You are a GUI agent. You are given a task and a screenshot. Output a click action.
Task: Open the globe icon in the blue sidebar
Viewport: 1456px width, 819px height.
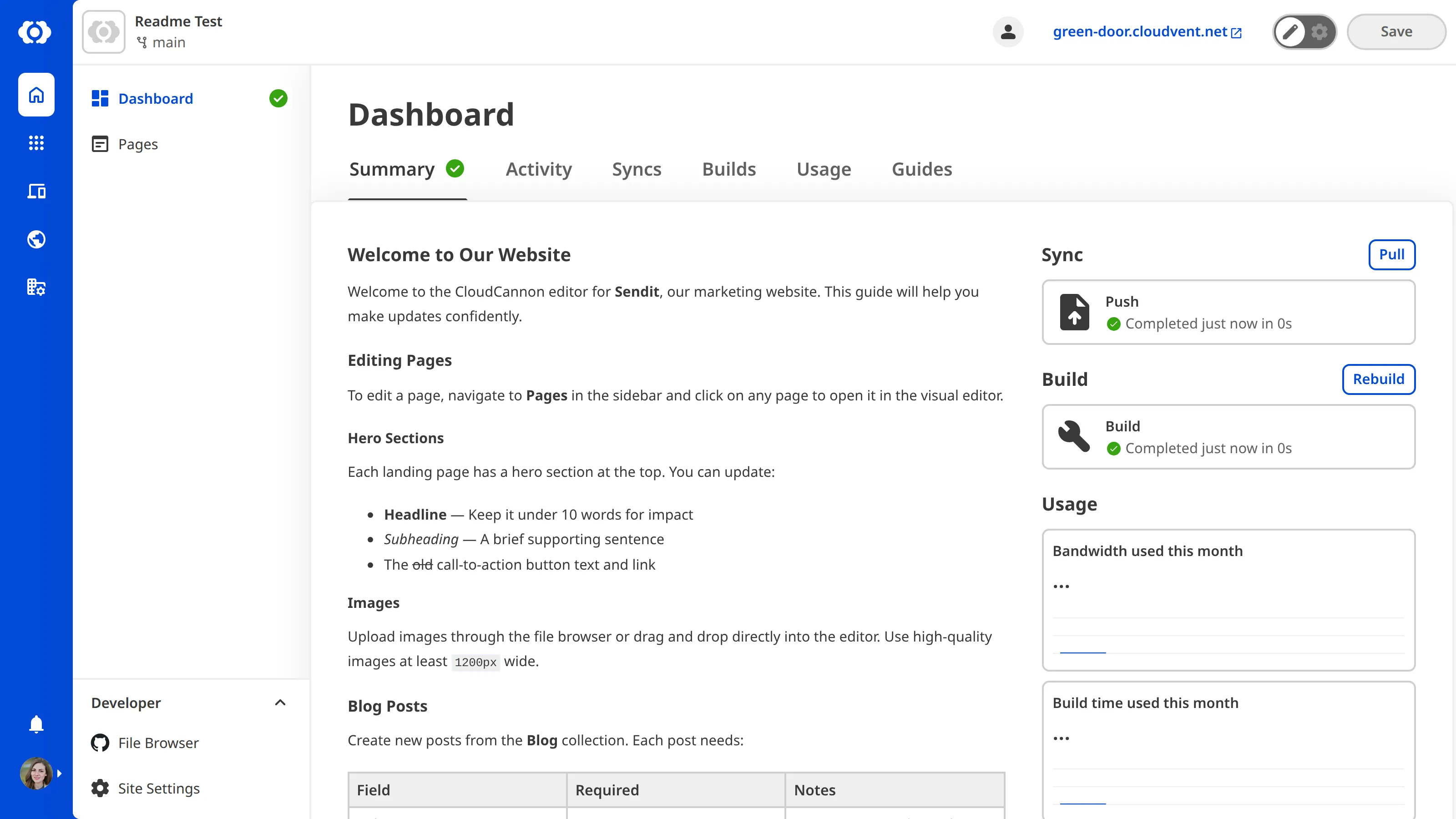pyautogui.click(x=36, y=238)
